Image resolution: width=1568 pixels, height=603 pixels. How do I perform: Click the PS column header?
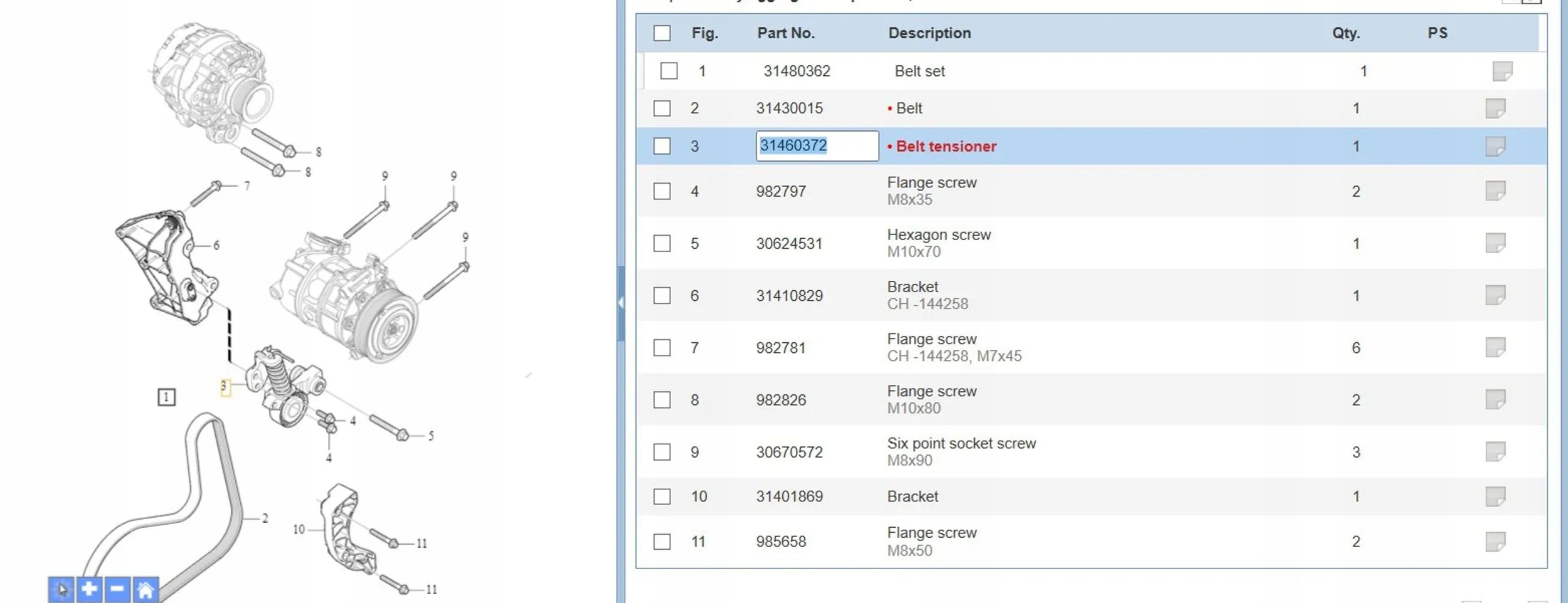pyautogui.click(x=1438, y=33)
